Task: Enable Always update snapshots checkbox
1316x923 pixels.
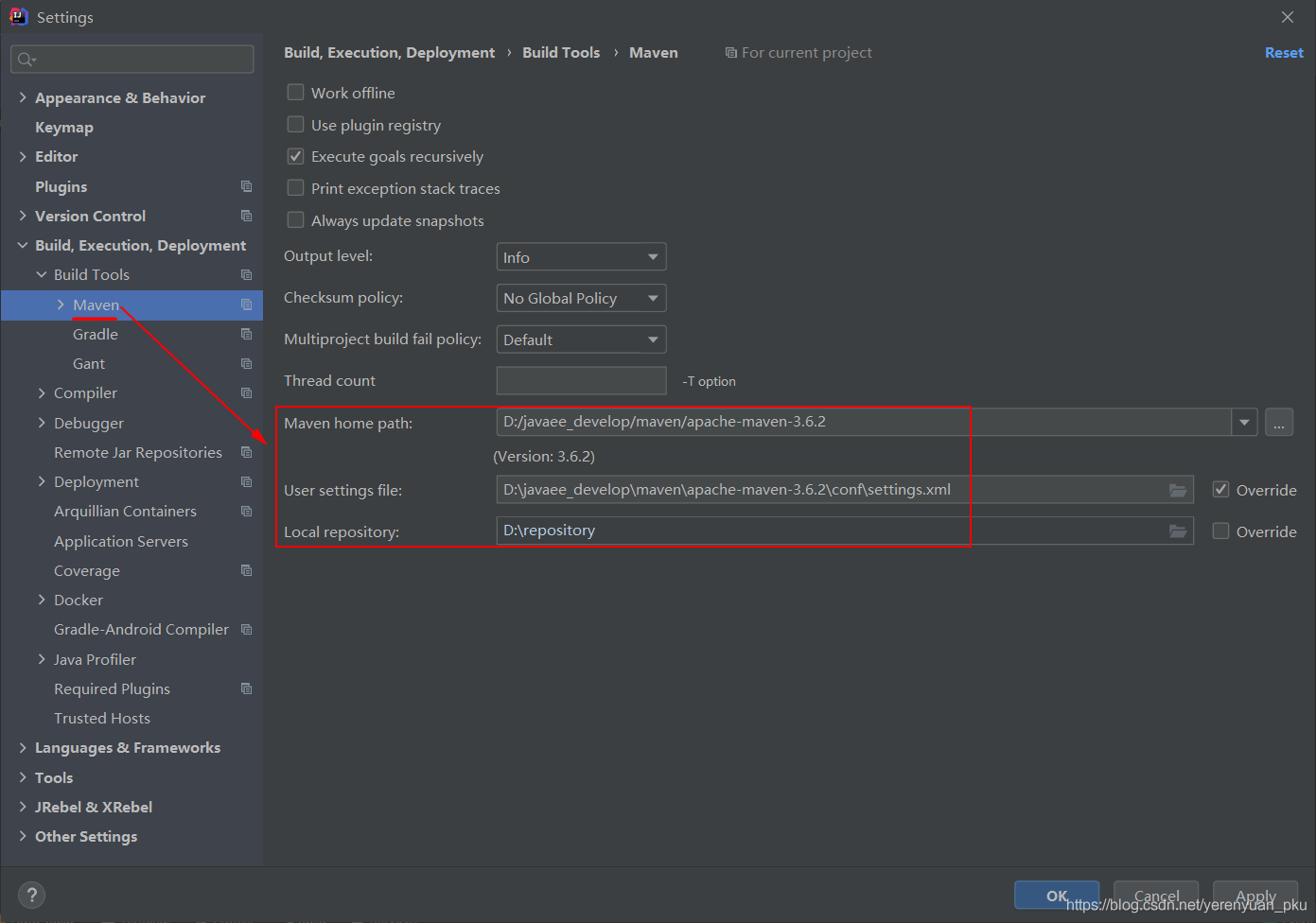Action: 296,220
